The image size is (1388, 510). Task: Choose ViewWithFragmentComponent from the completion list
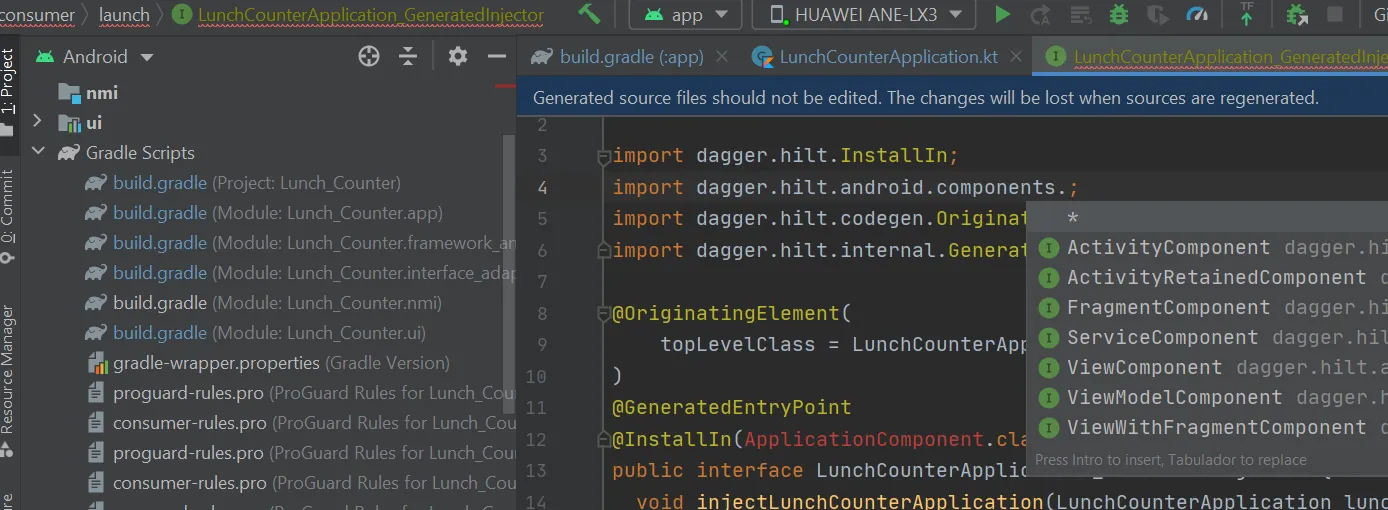(1208, 428)
